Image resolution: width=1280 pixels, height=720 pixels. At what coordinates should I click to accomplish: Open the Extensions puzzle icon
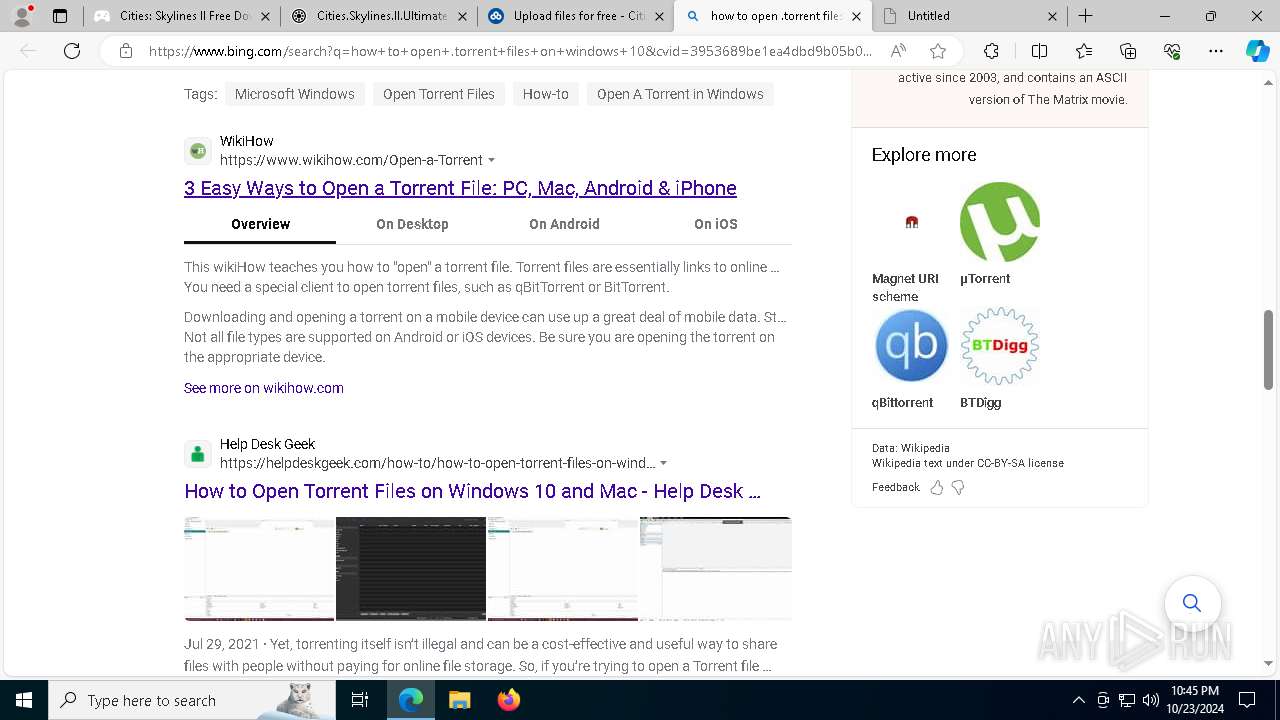[991, 51]
